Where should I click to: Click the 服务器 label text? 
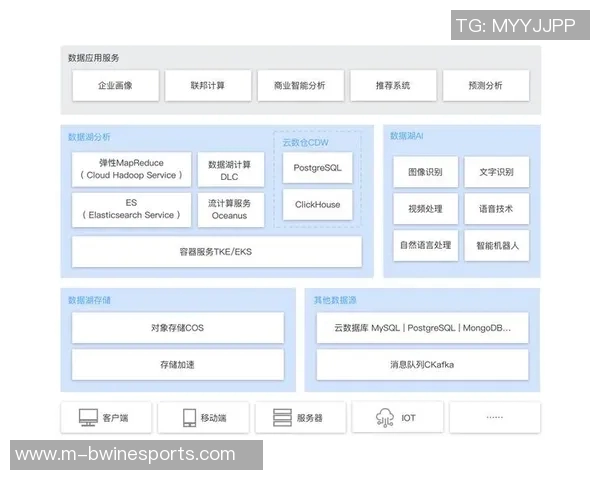click(x=310, y=418)
